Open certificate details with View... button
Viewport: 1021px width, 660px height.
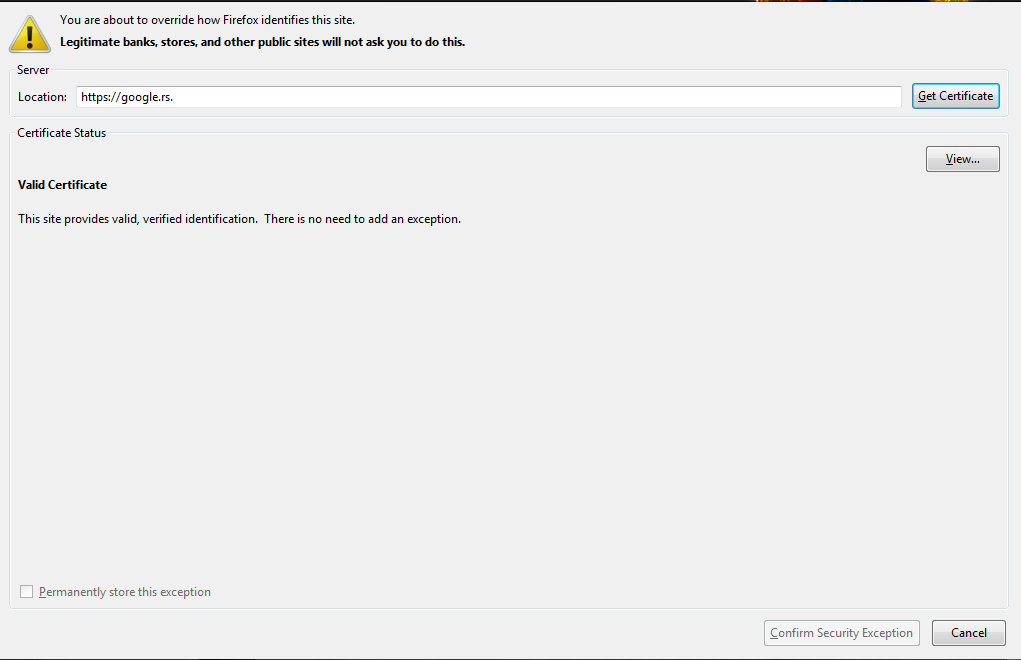tap(962, 159)
